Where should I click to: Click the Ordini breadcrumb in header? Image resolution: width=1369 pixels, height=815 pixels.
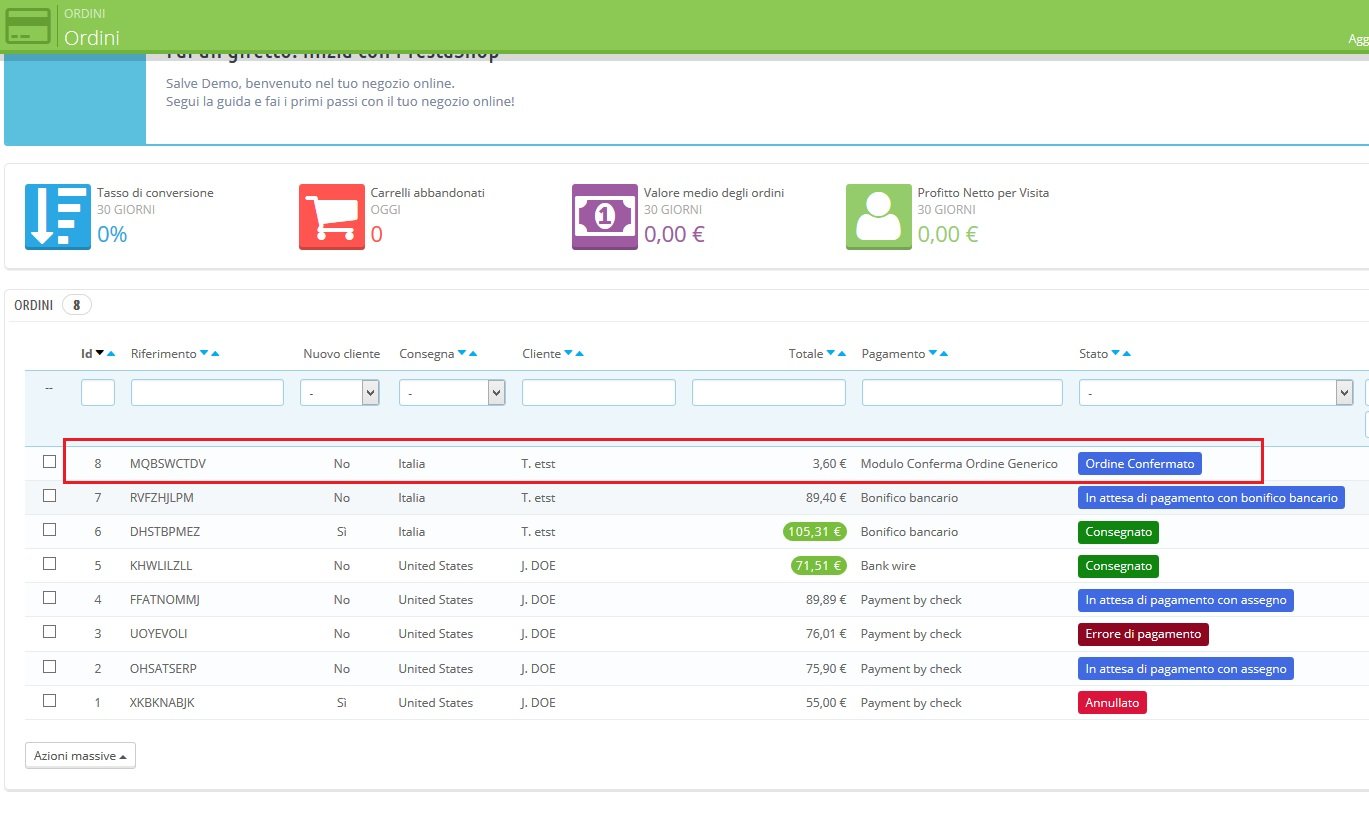coord(84,14)
